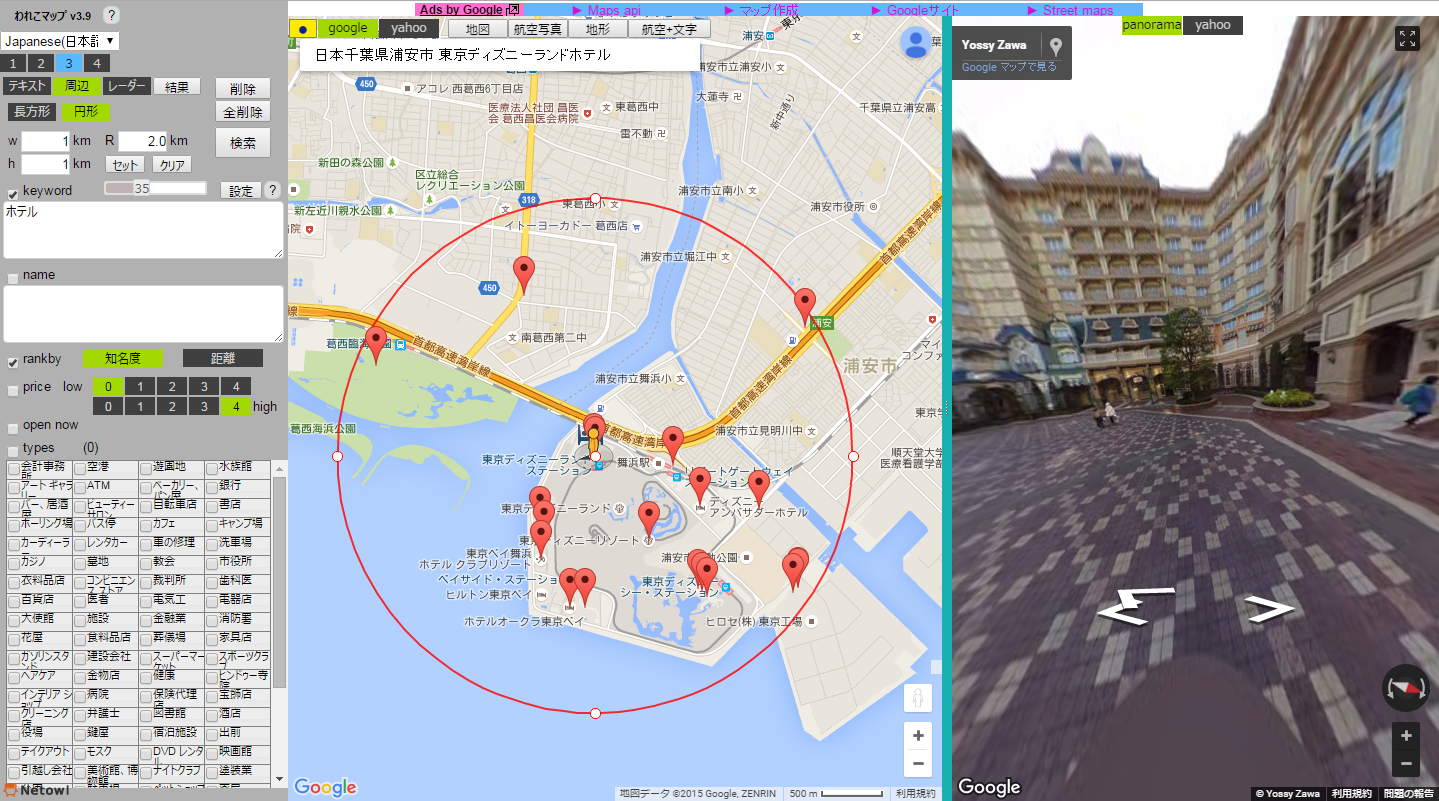Click the R radius input field
The image size is (1439, 801).
(143, 141)
